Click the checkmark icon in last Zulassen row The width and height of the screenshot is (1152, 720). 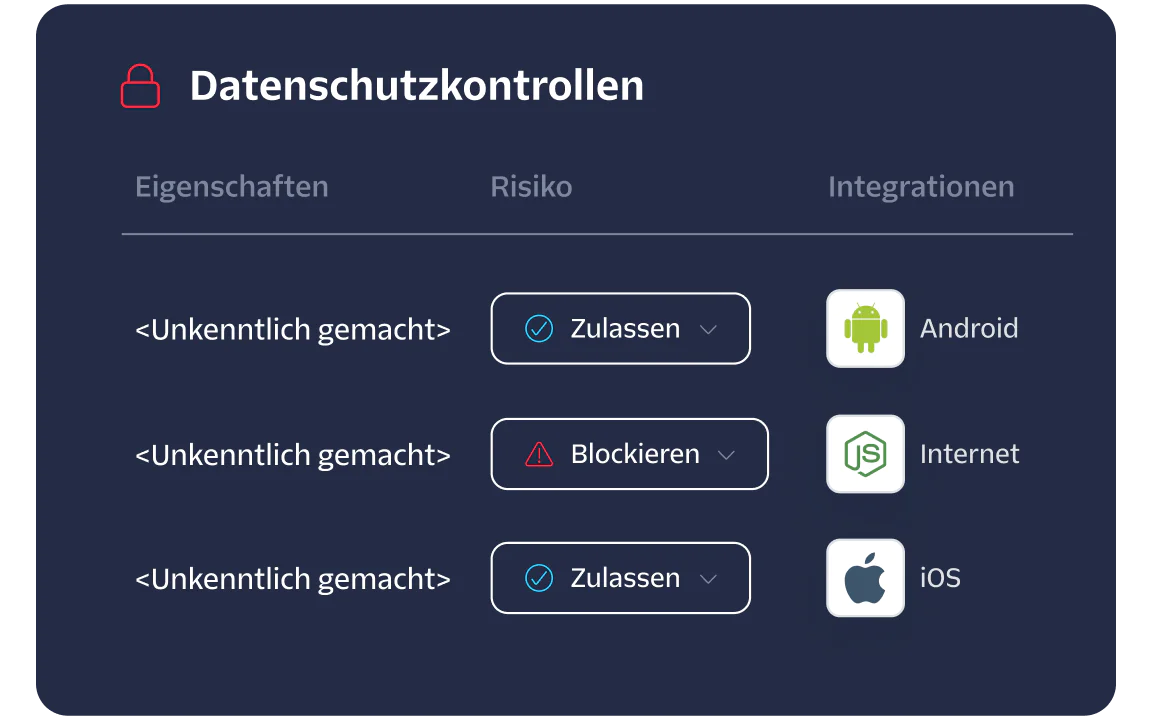(x=538, y=577)
